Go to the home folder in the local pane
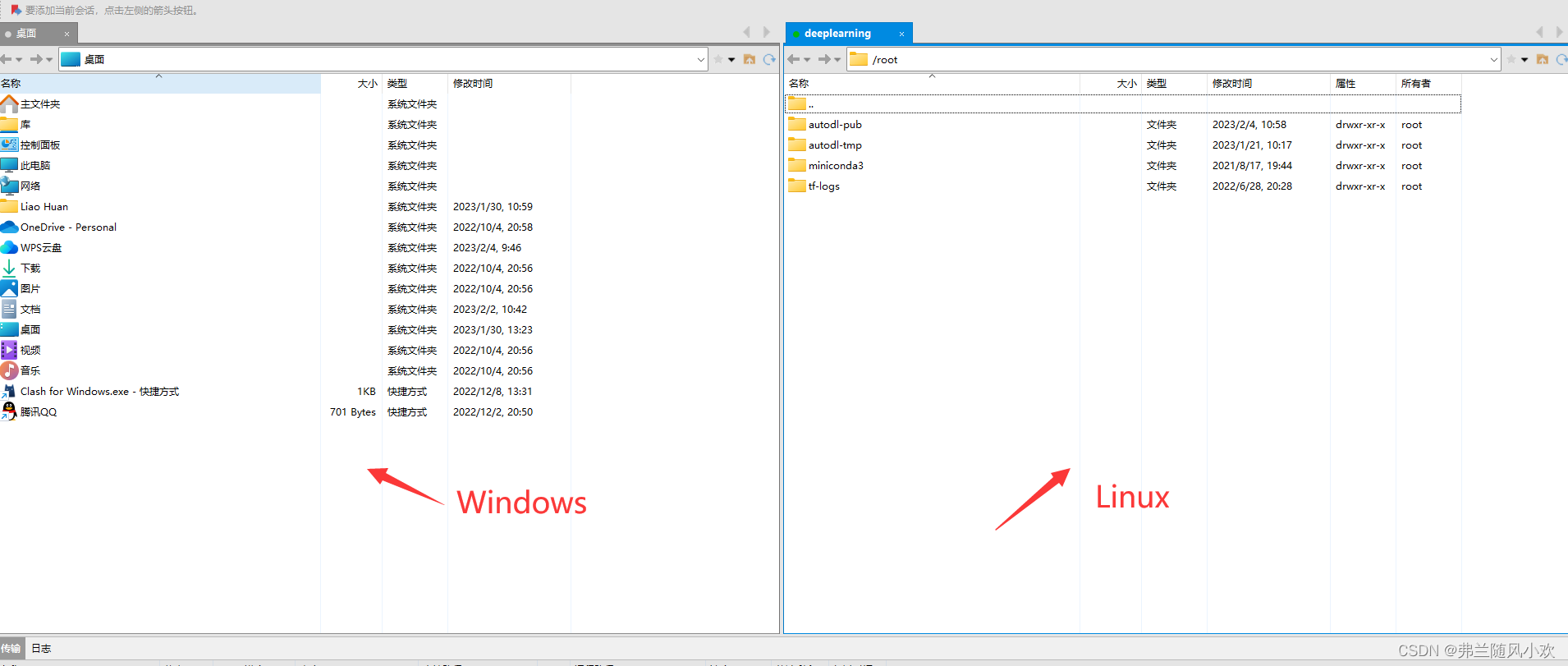This screenshot has width=1568, height=666. click(x=750, y=59)
